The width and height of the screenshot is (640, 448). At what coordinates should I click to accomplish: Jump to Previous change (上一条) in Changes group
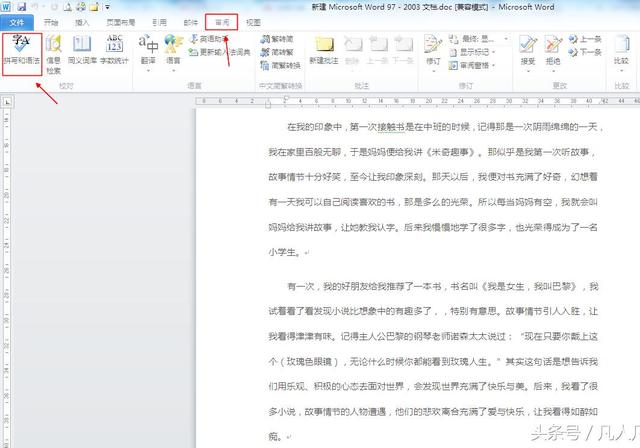point(585,39)
